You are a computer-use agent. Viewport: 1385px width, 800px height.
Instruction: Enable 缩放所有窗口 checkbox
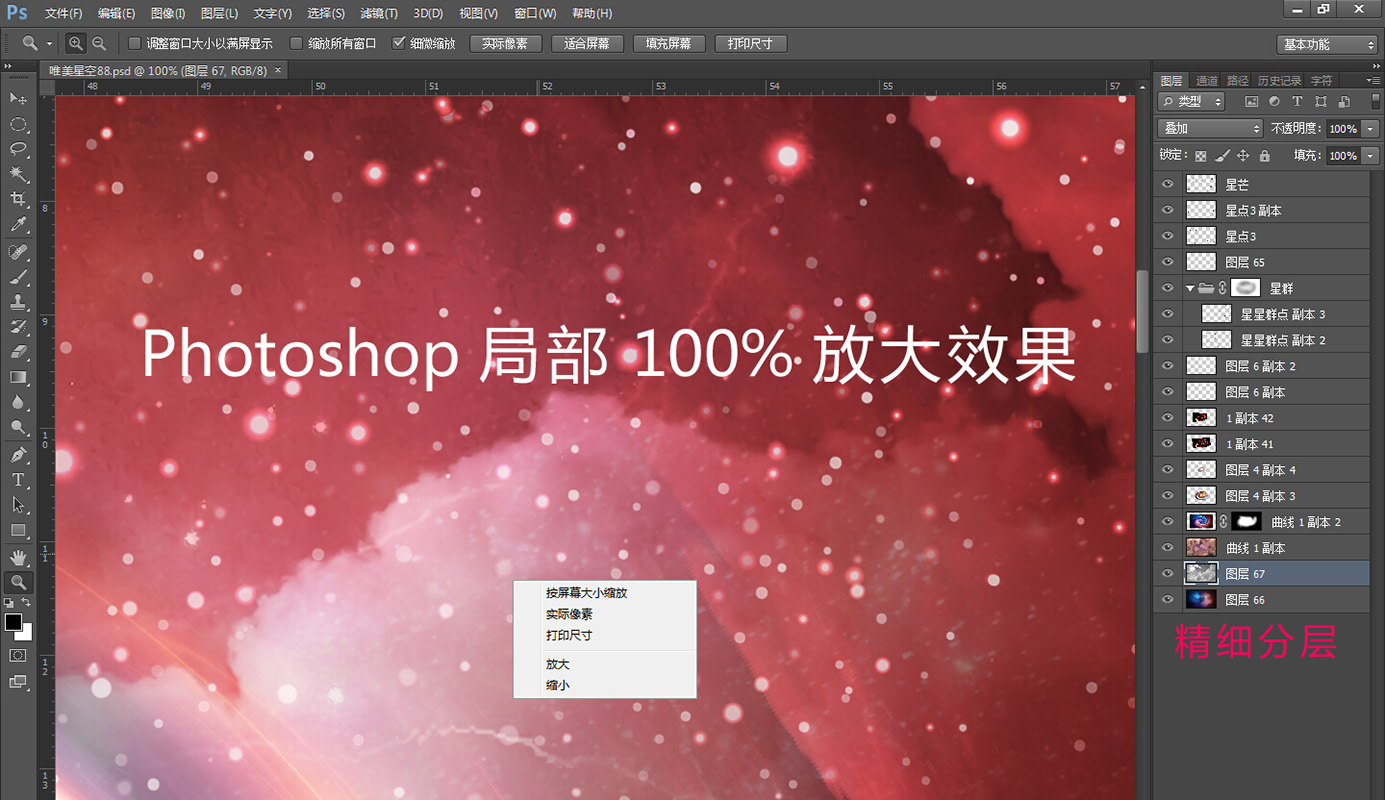tap(296, 43)
